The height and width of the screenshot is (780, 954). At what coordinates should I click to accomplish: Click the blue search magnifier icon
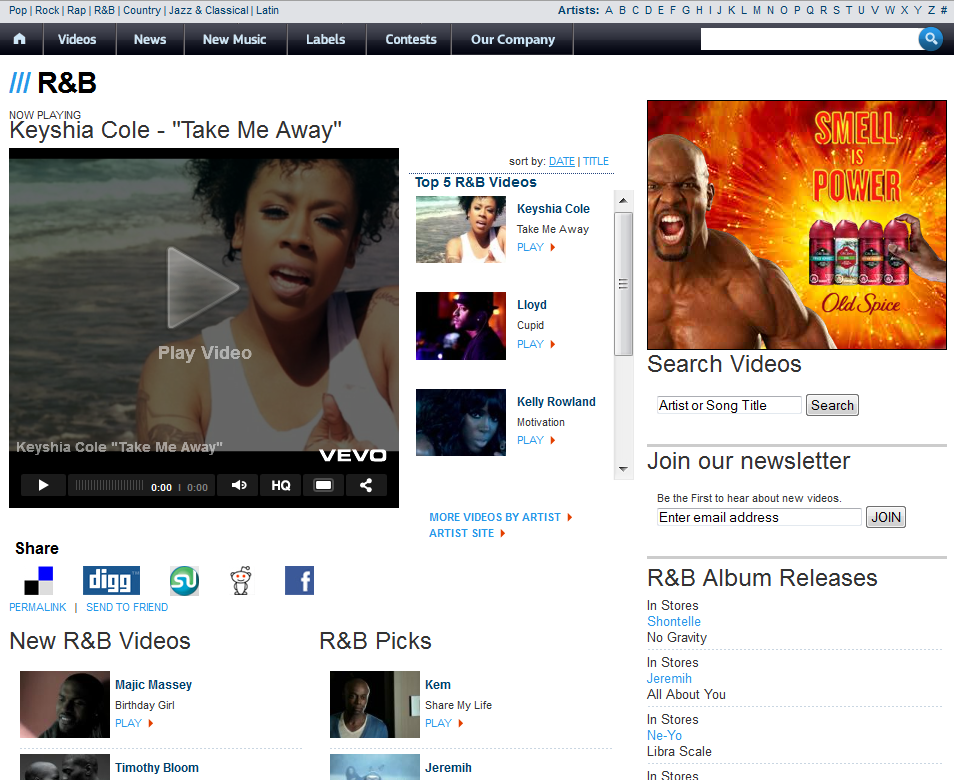pos(930,39)
